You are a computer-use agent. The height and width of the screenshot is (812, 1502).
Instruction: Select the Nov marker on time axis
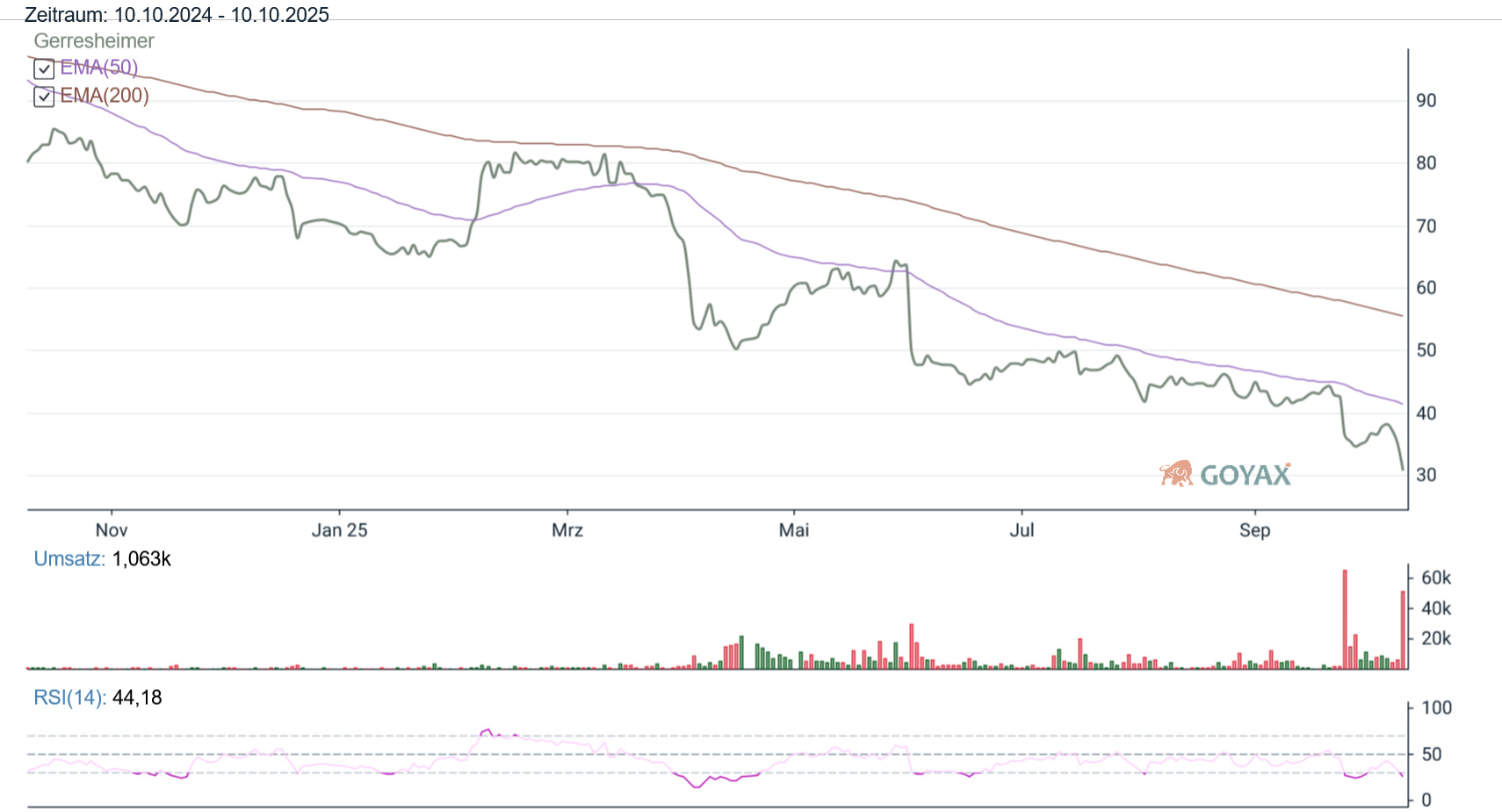(112, 530)
